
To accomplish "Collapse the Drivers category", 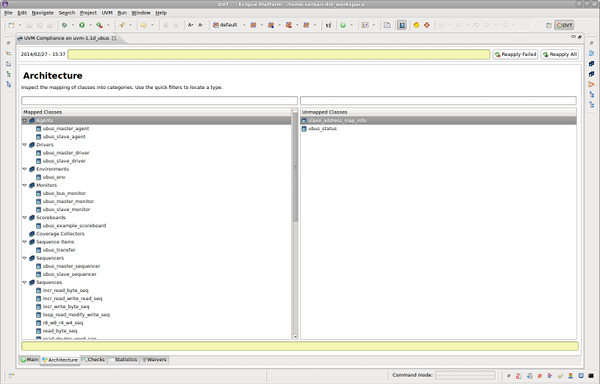I will pyautogui.click(x=24, y=145).
